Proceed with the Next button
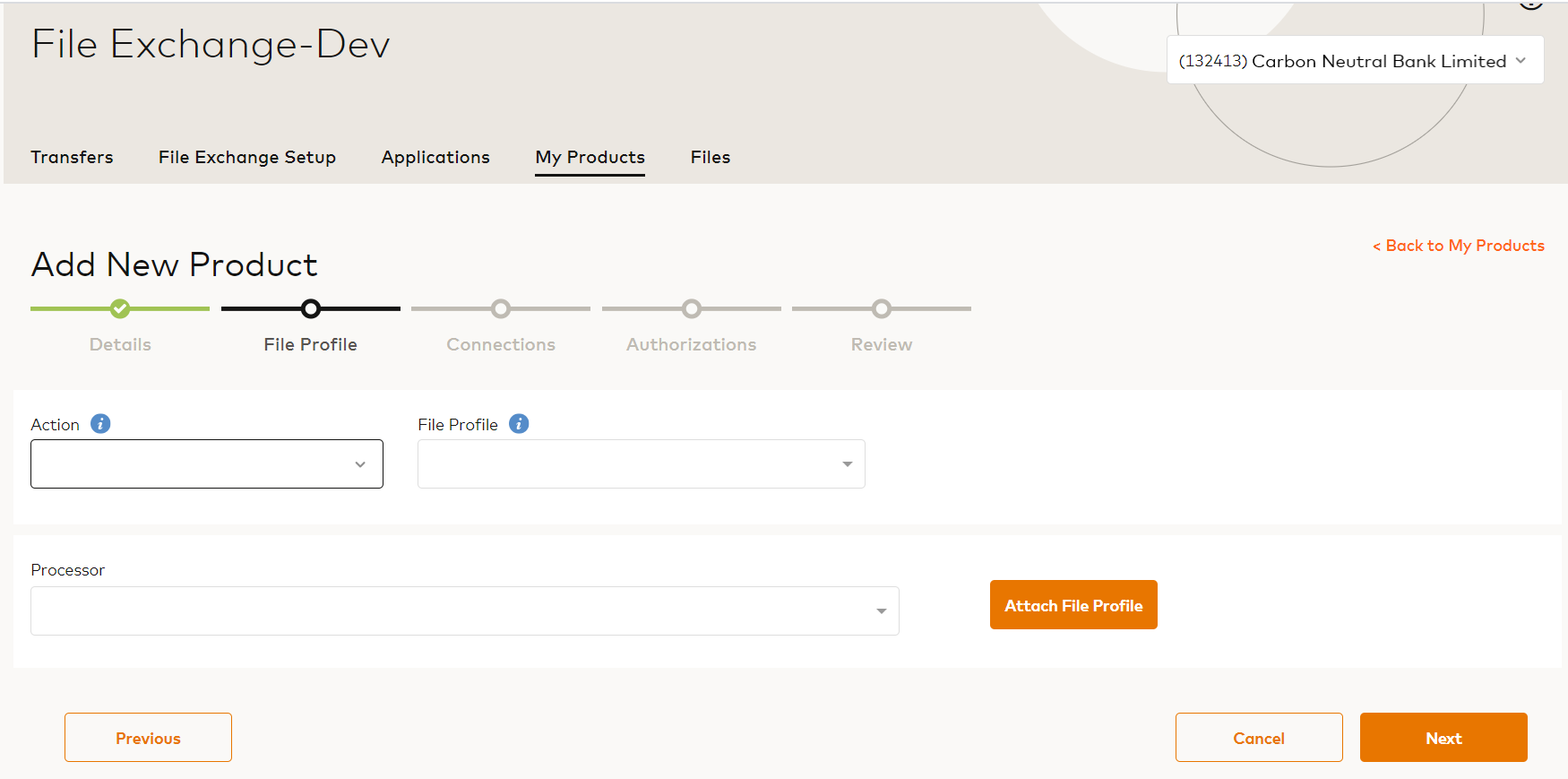The height and width of the screenshot is (779, 1568). [1443, 737]
